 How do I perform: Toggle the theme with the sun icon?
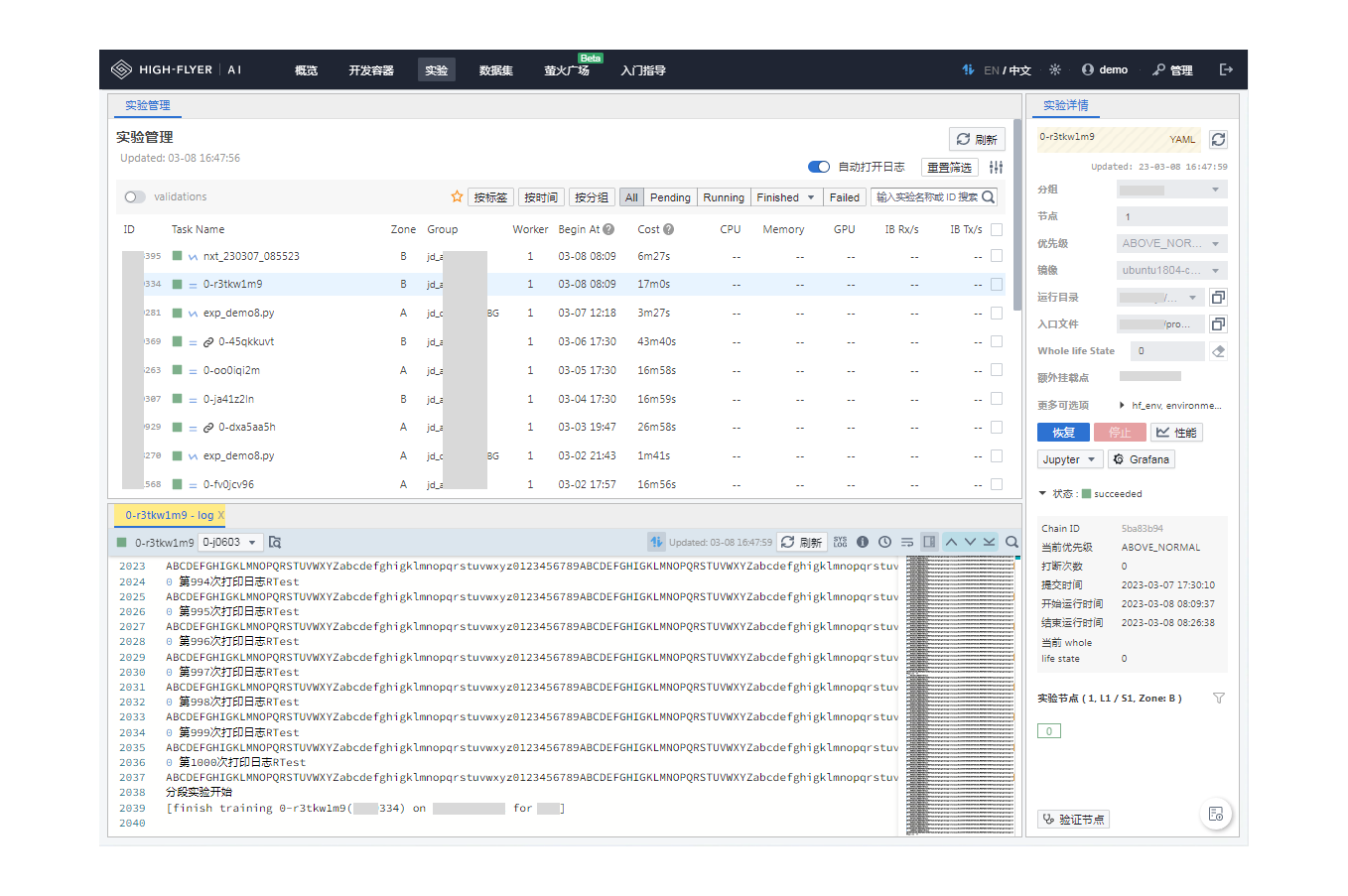coord(1055,69)
